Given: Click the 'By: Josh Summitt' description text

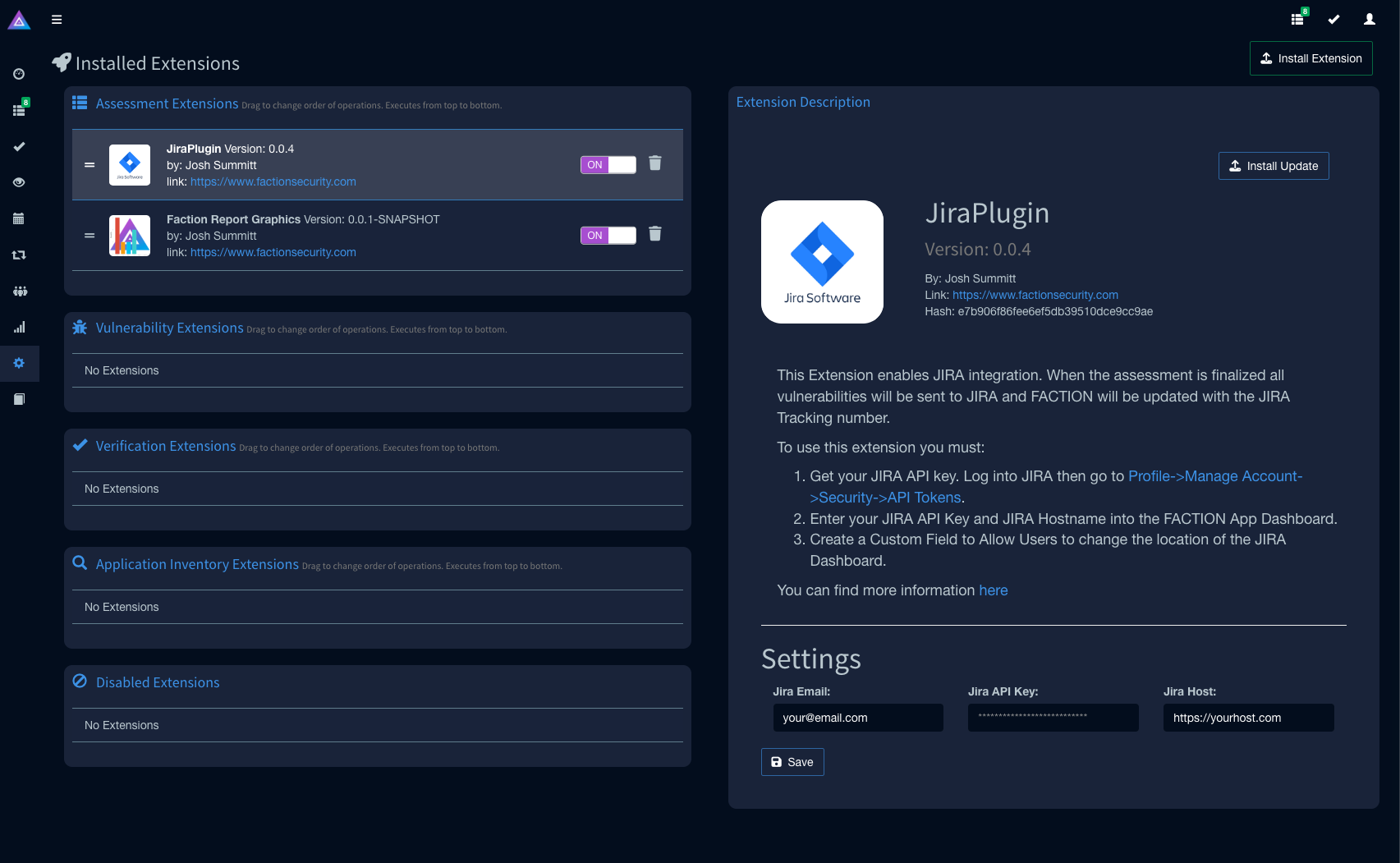Looking at the screenshot, I should coord(971,278).
